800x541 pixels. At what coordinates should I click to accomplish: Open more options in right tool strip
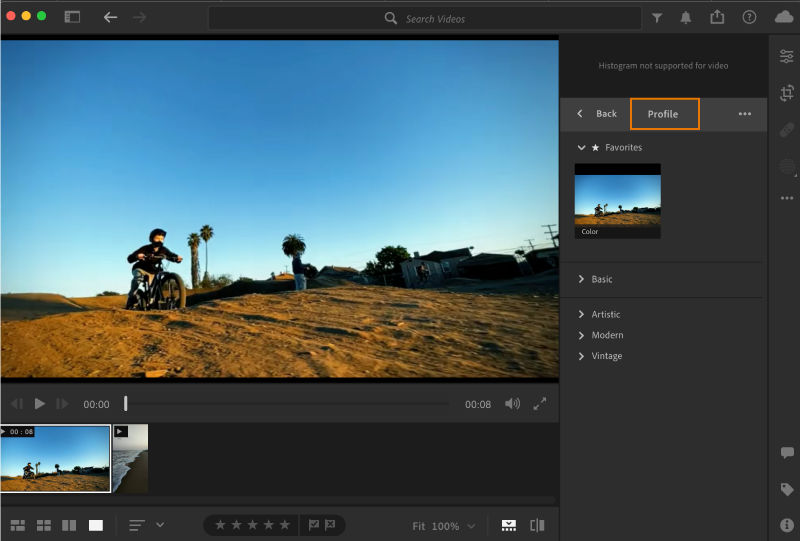pyautogui.click(x=787, y=198)
